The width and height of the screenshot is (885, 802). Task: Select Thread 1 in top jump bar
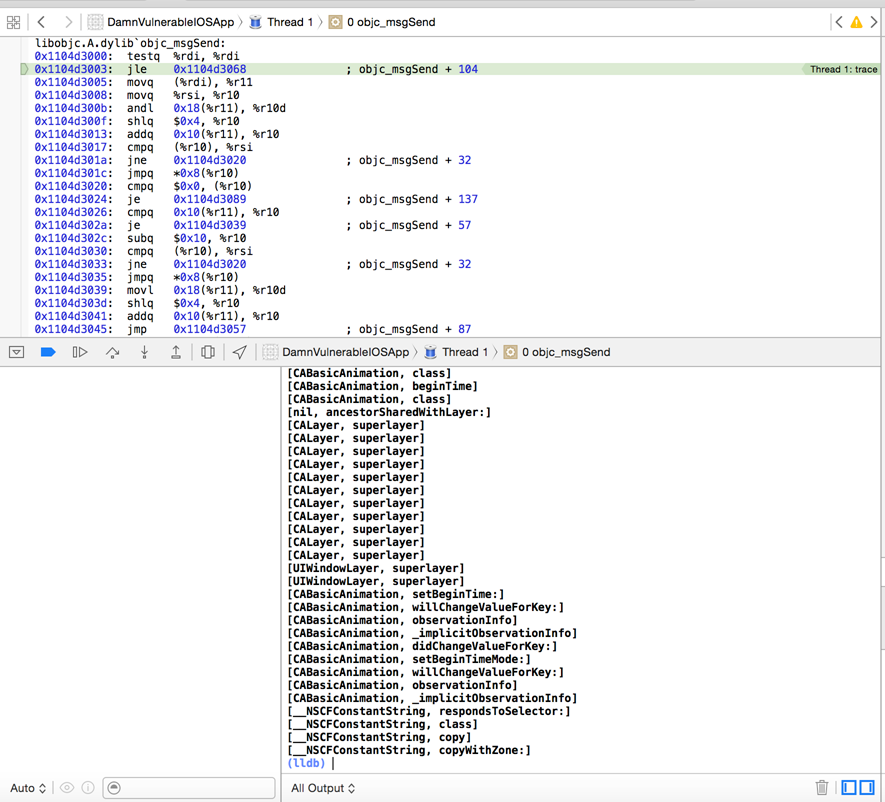[289, 22]
